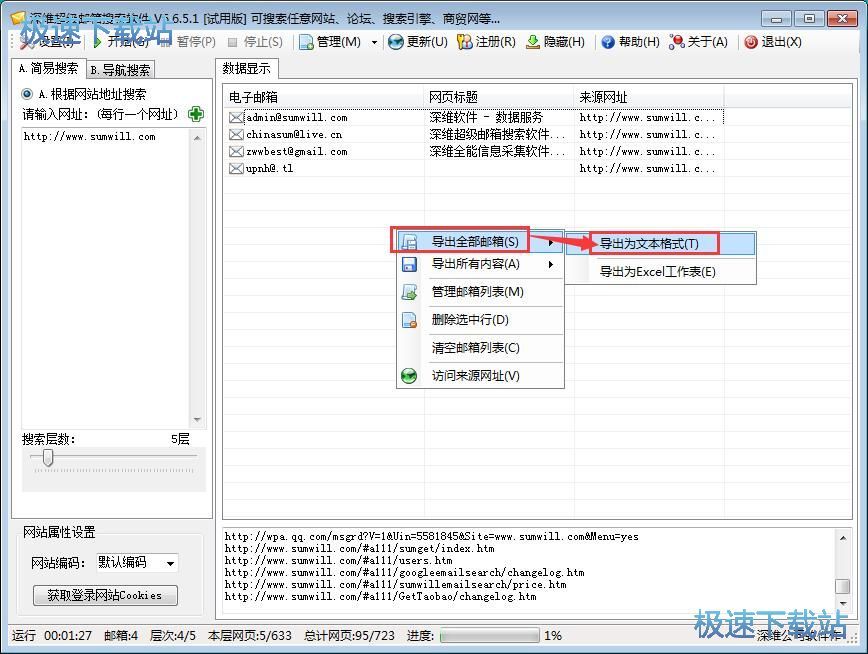This screenshot has height=654, width=868.
Task: Click the 网页标题 column header
Action: 499,97
